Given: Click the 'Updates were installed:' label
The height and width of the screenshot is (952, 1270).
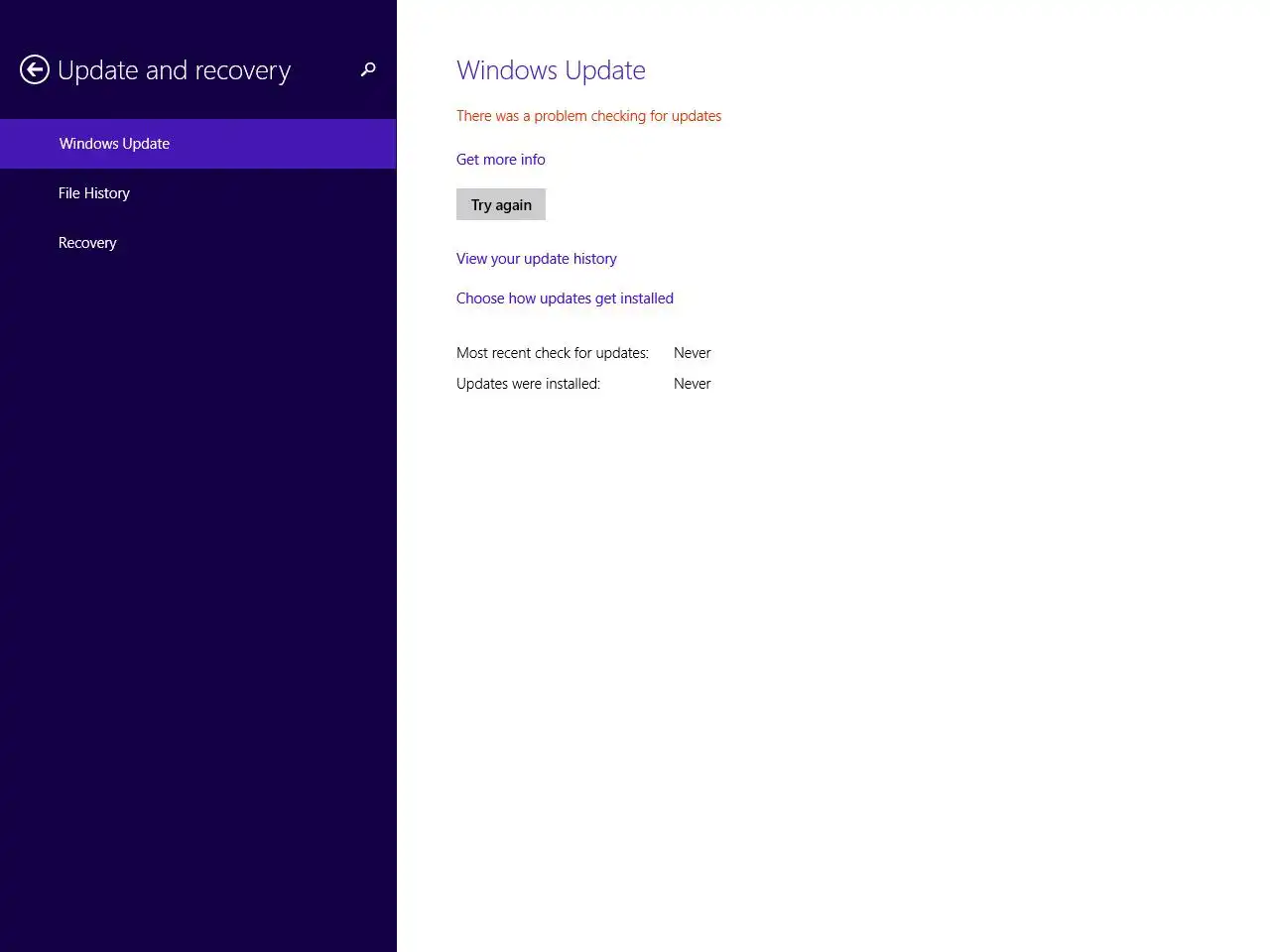Looking at the screenshot, I should pyautogui.click(x=528, y=384).
